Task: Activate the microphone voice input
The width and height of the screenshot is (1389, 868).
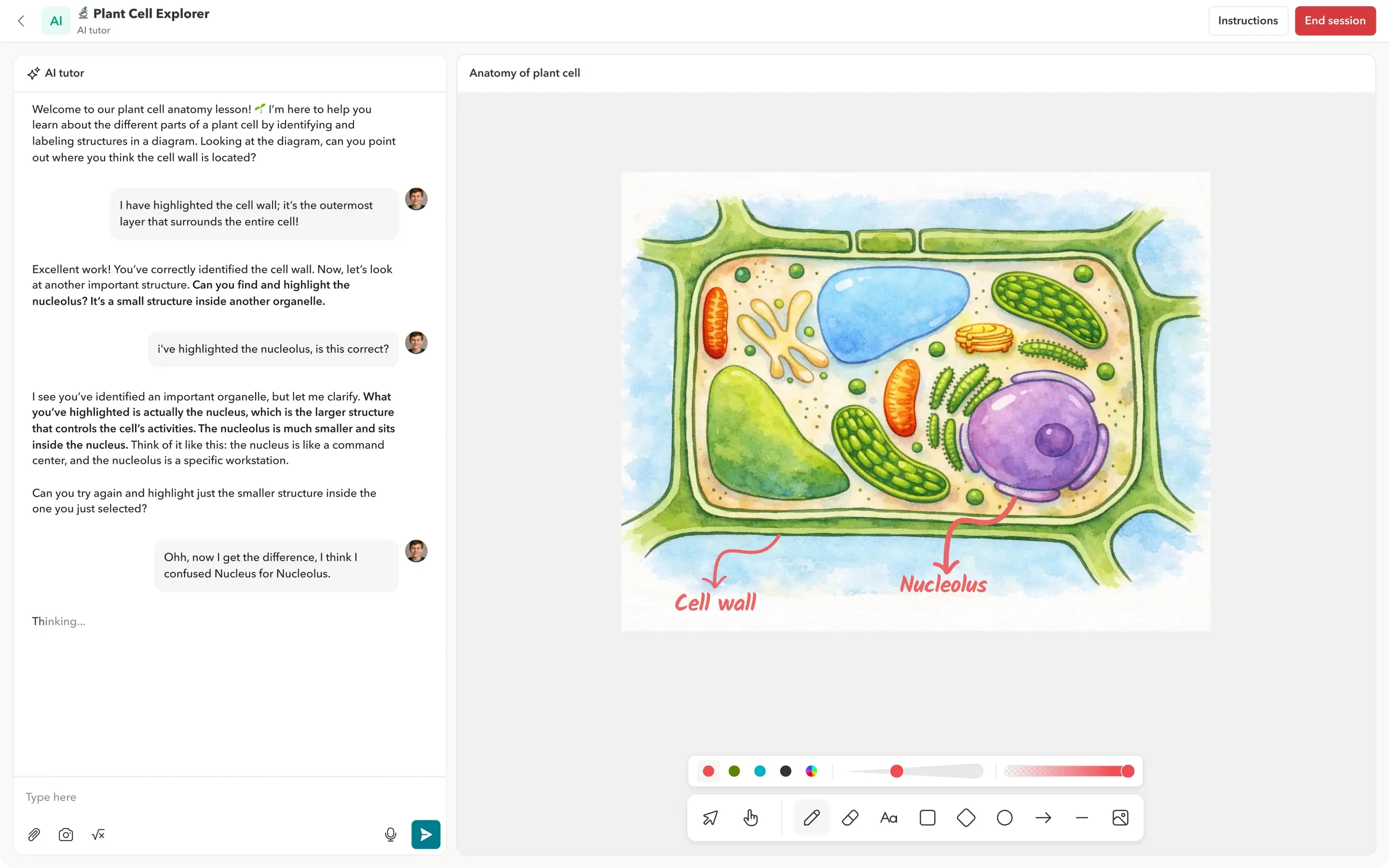Action: 390,835
